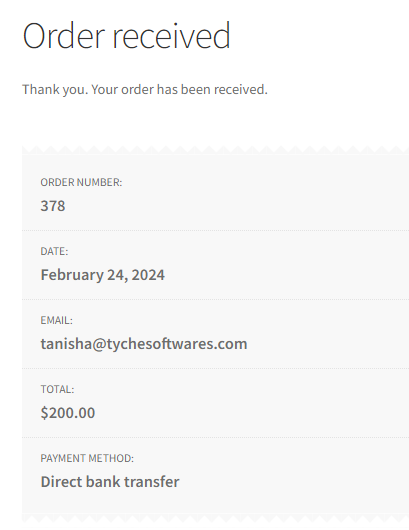Click the EMAIL label
The image size is (409, 530).
point(56,320)
